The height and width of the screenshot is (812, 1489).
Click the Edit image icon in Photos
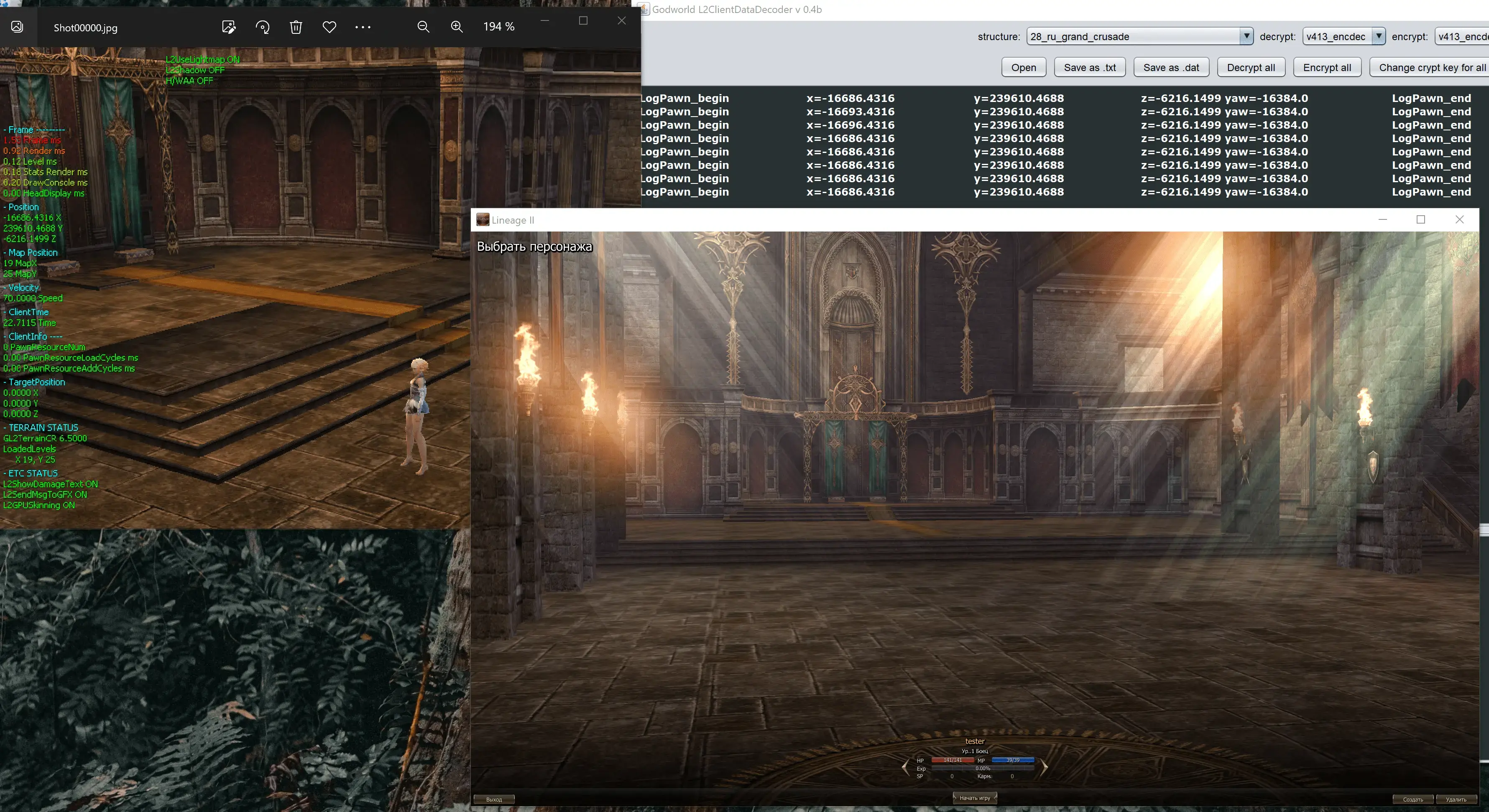pos(229,27)
